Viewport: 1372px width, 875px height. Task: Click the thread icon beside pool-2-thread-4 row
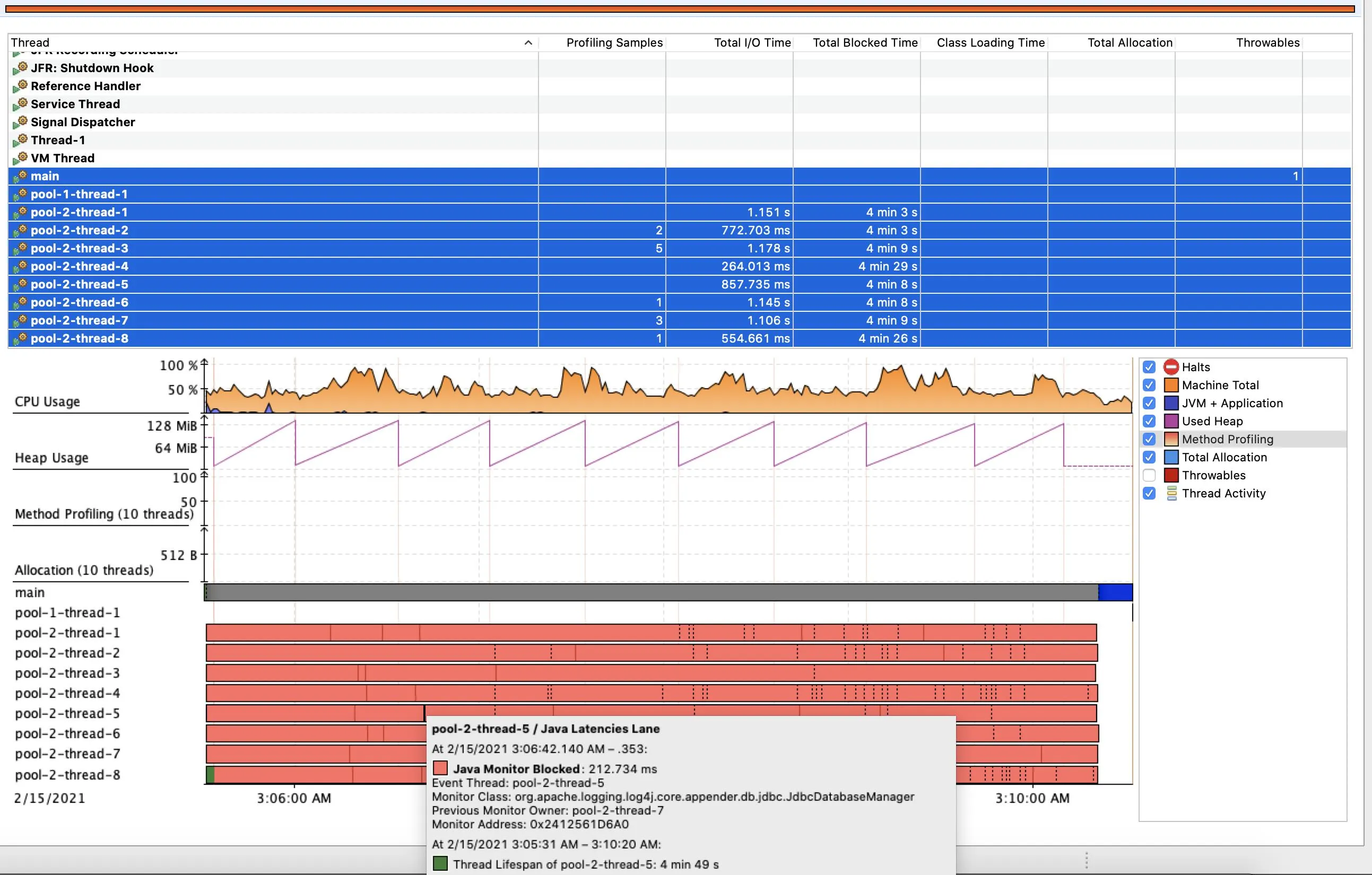click(x=21, y=266)
